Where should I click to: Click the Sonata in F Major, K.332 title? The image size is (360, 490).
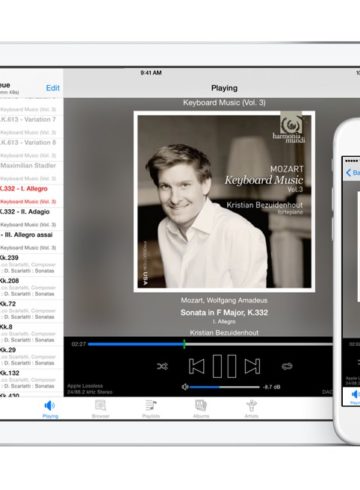pyautogui.click(x=224, y=313)
